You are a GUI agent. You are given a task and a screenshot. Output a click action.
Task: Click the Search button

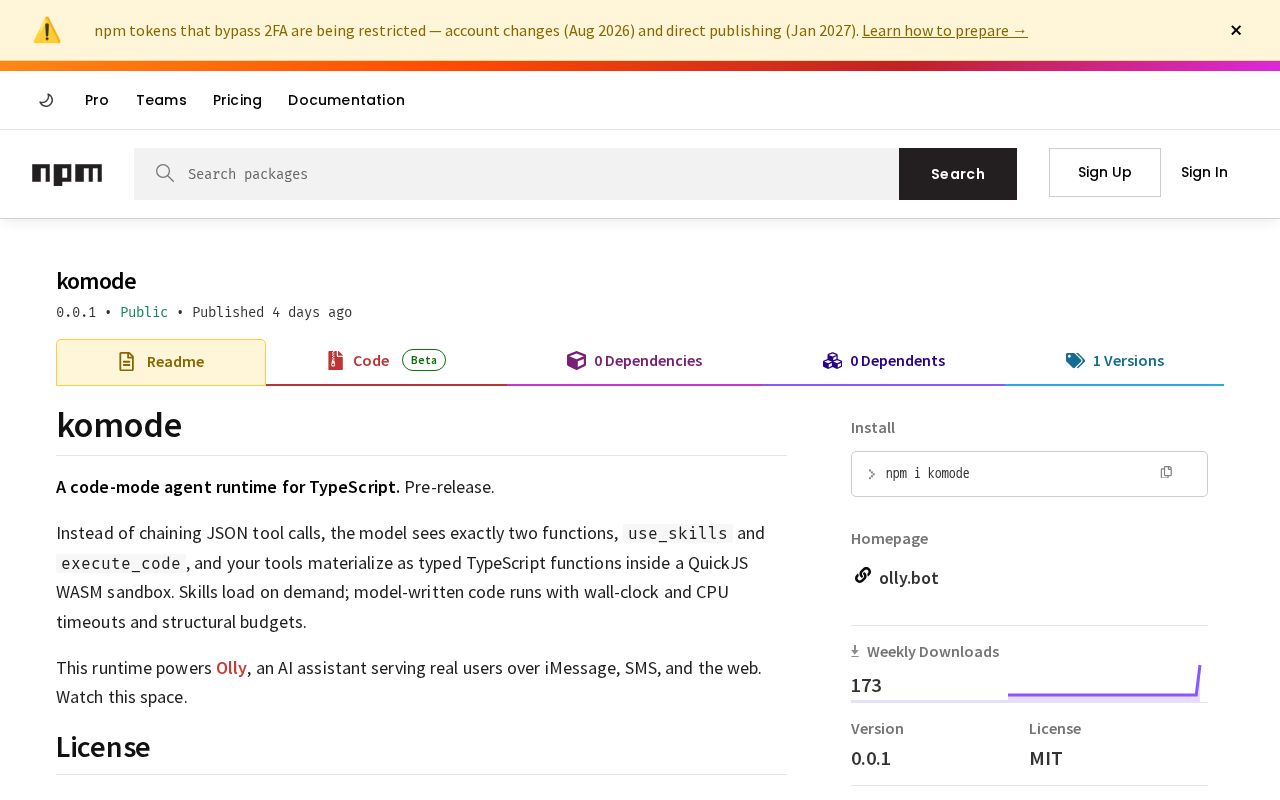tap(958, 174)
